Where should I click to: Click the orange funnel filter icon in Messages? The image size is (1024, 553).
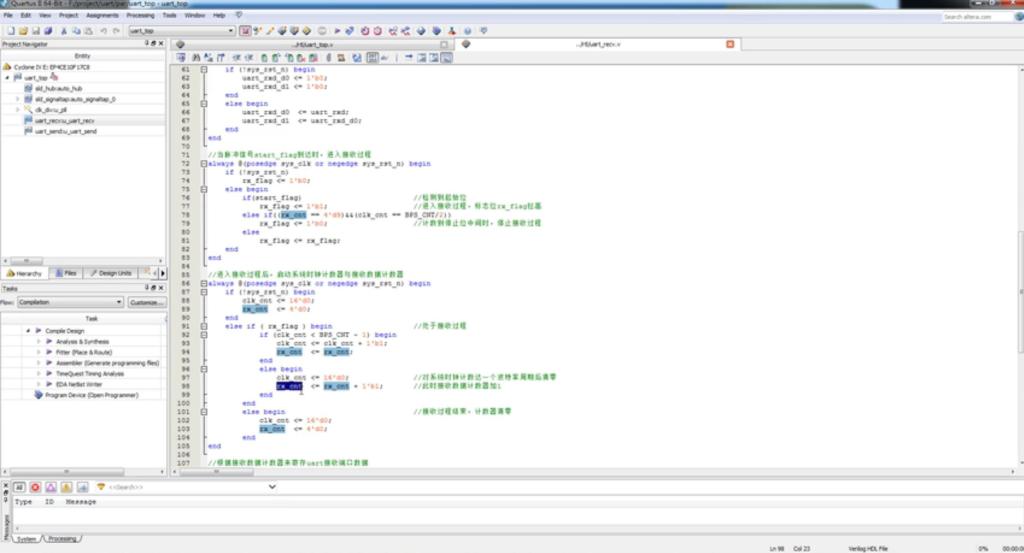[100, 487]
